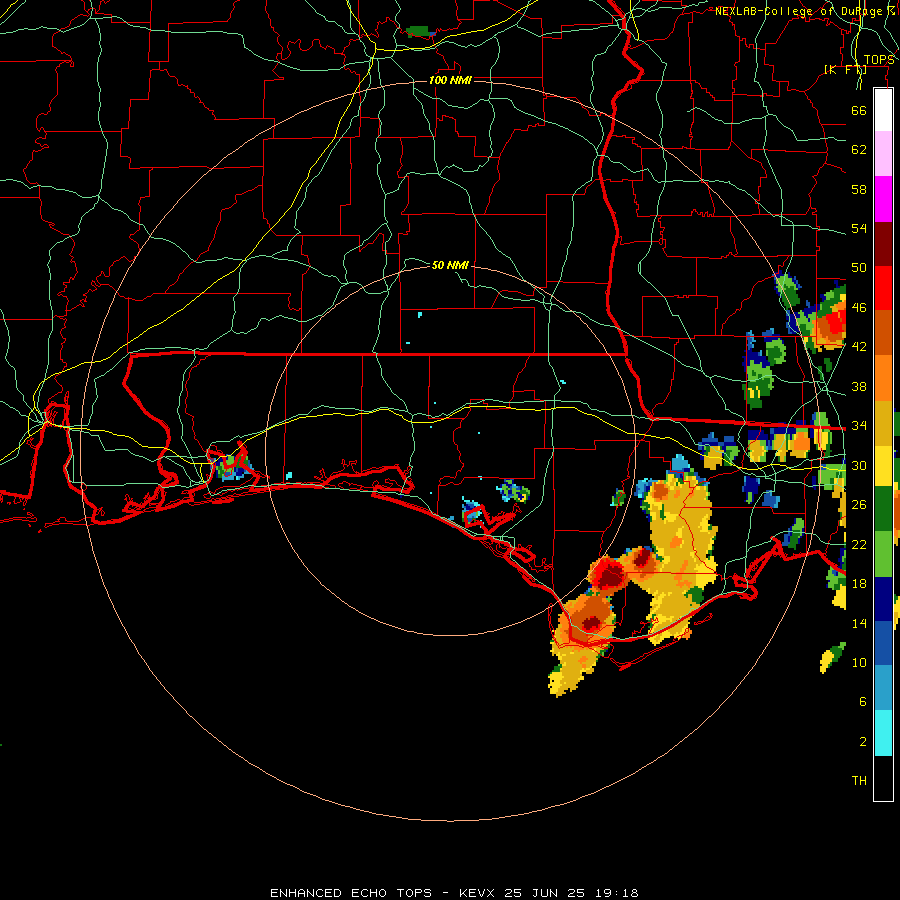
Task: Click the ENHANCED ECHO TOPS KEVX title text
Action: tap(454, 893)
